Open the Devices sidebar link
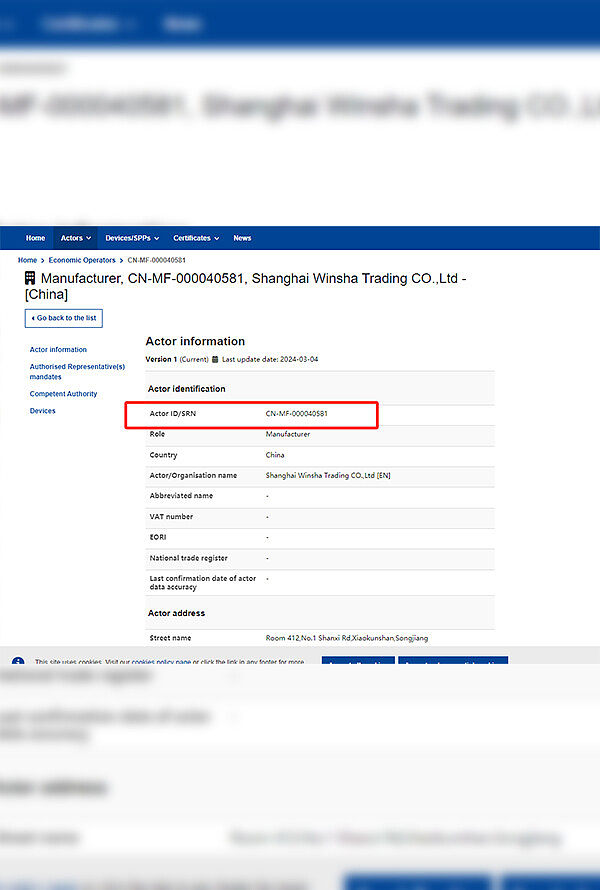Screen dimensions: 600x890 42,411
